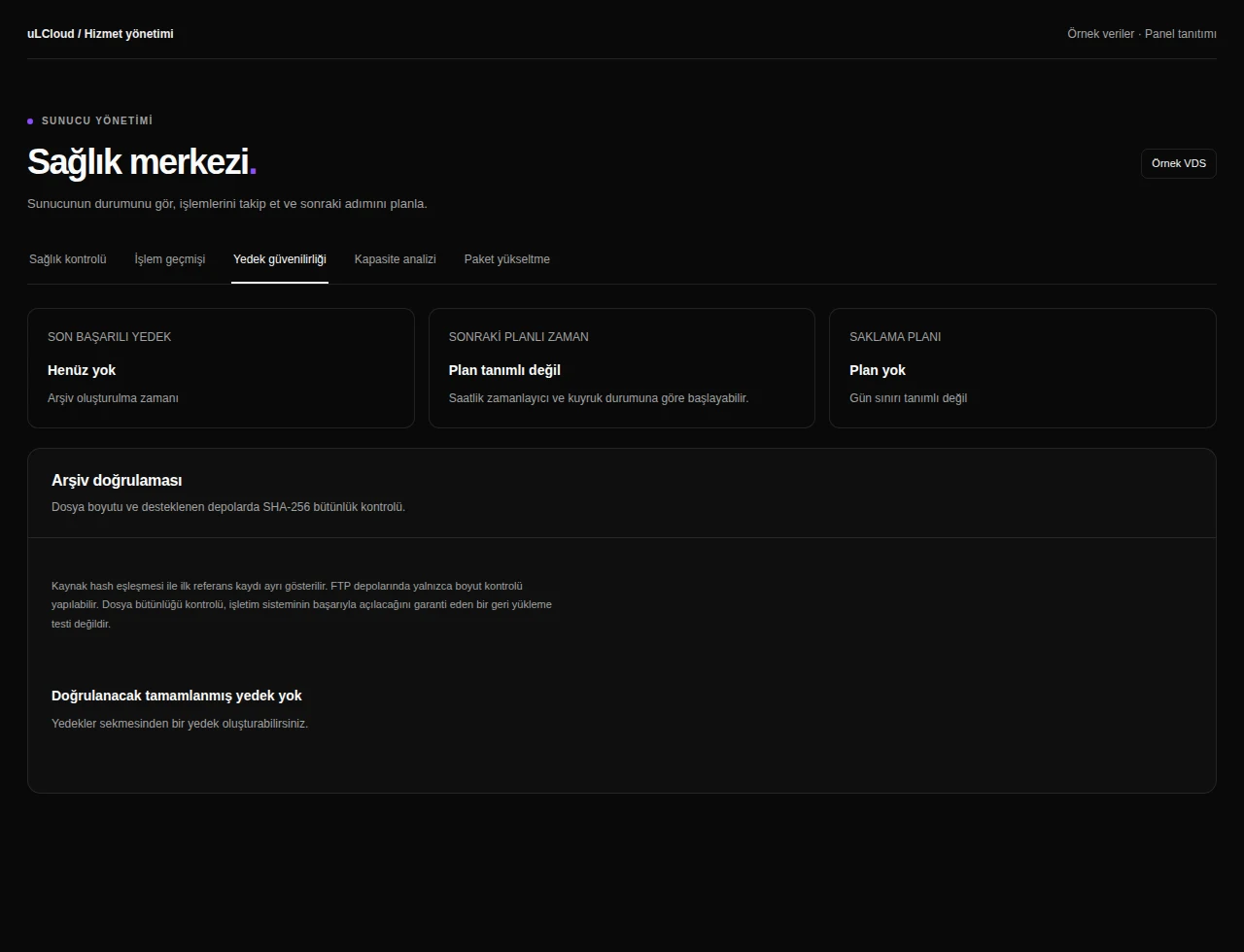The height and width of the screenshot is (952, 1244).
Task: Click the Örnek veriler · Panel tanıtımı text
Action: point(1142,34)
